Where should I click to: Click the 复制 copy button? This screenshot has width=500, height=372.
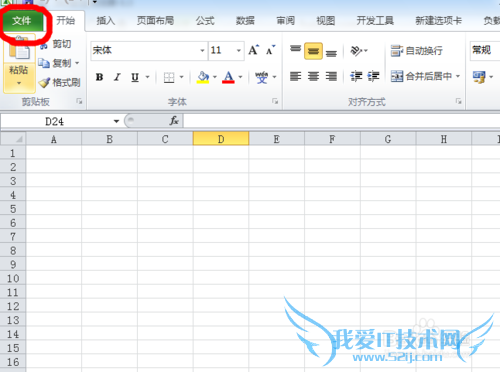pyautogui.click(x=55, y=63)
